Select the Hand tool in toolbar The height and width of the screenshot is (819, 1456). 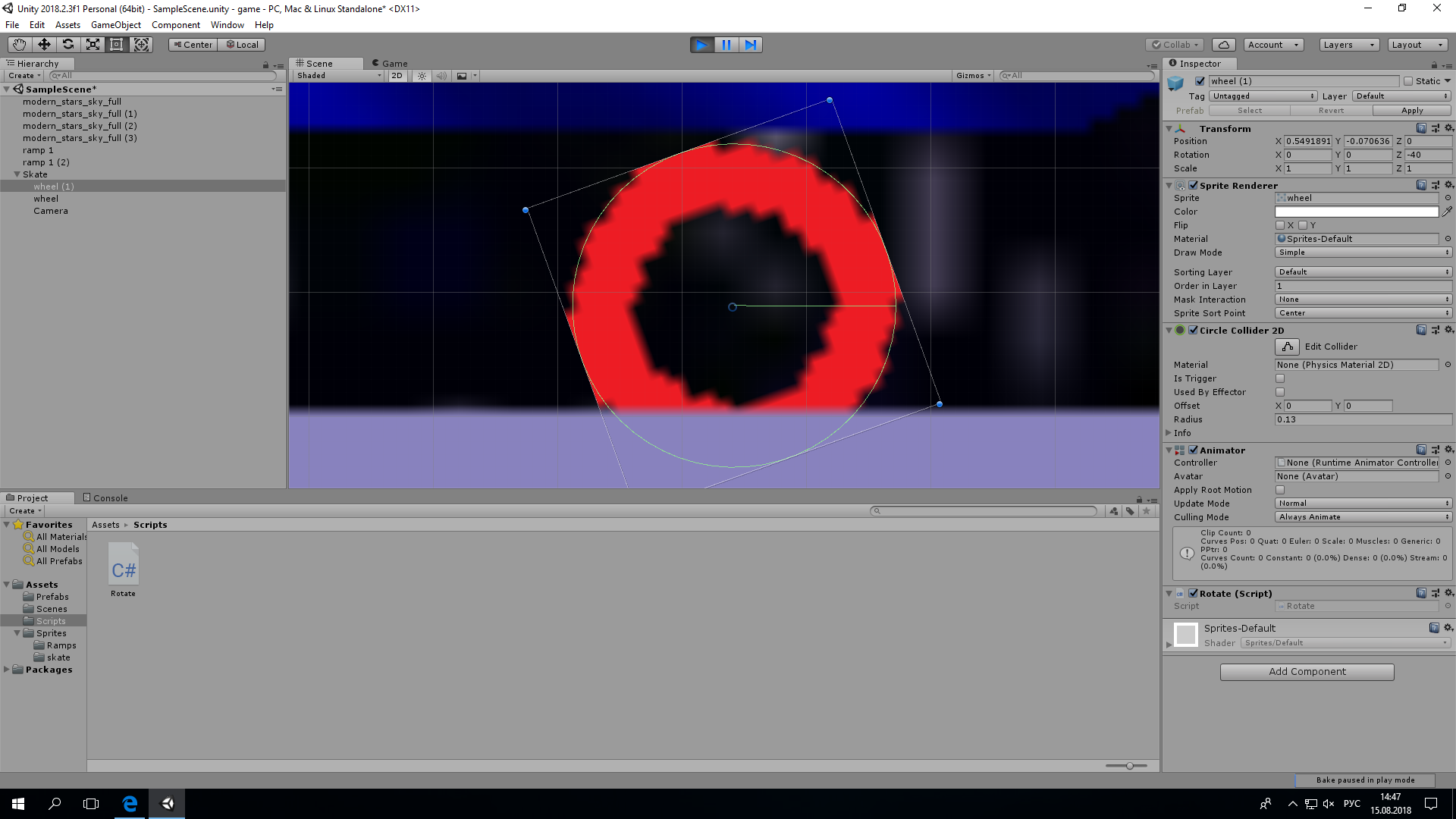pyautogui.click(x=19, y=45)
